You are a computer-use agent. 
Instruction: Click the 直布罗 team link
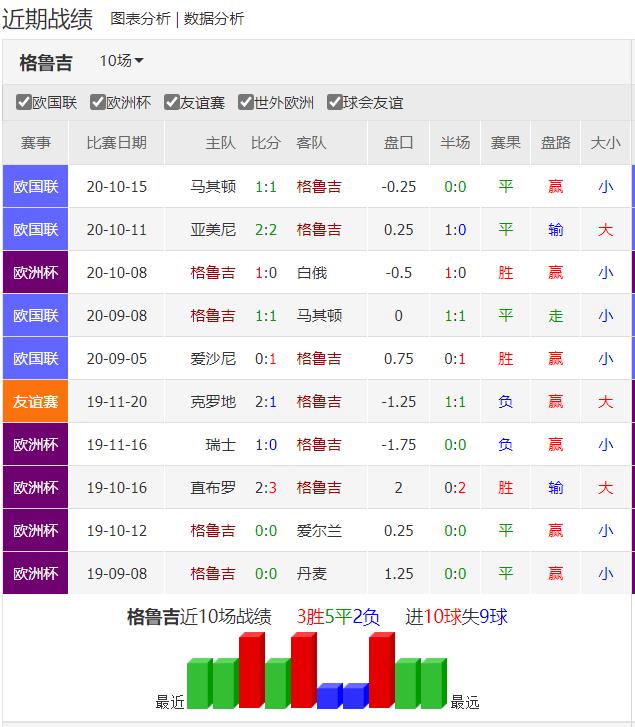213,487
